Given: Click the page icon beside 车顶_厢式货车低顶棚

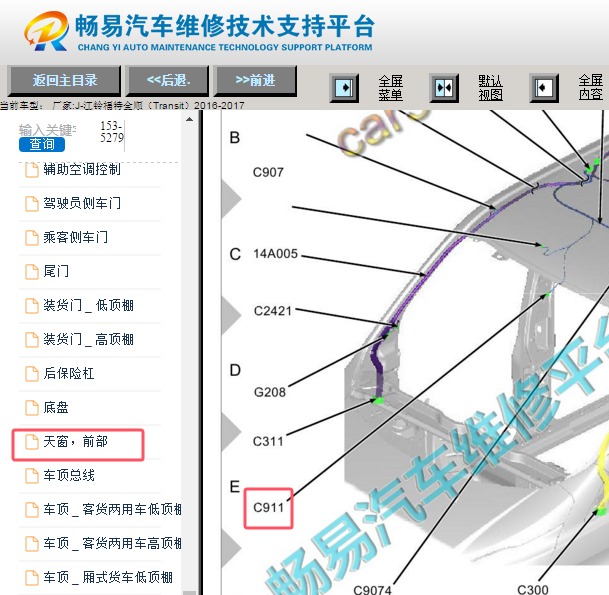Looking at the screenshot, I should click(x=32, y=578).
